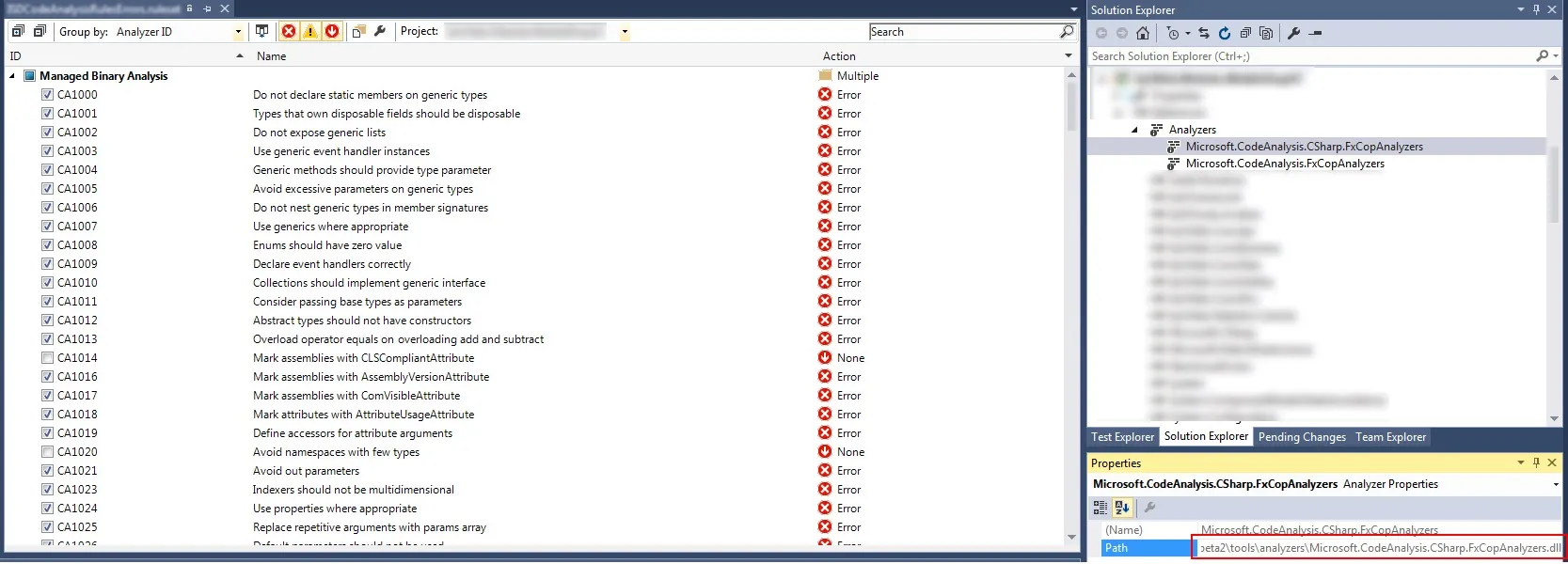Click the add child ruleset pages icon
Image resolution: width=1568 pixels, height=564 pixels.
point(358,31)
